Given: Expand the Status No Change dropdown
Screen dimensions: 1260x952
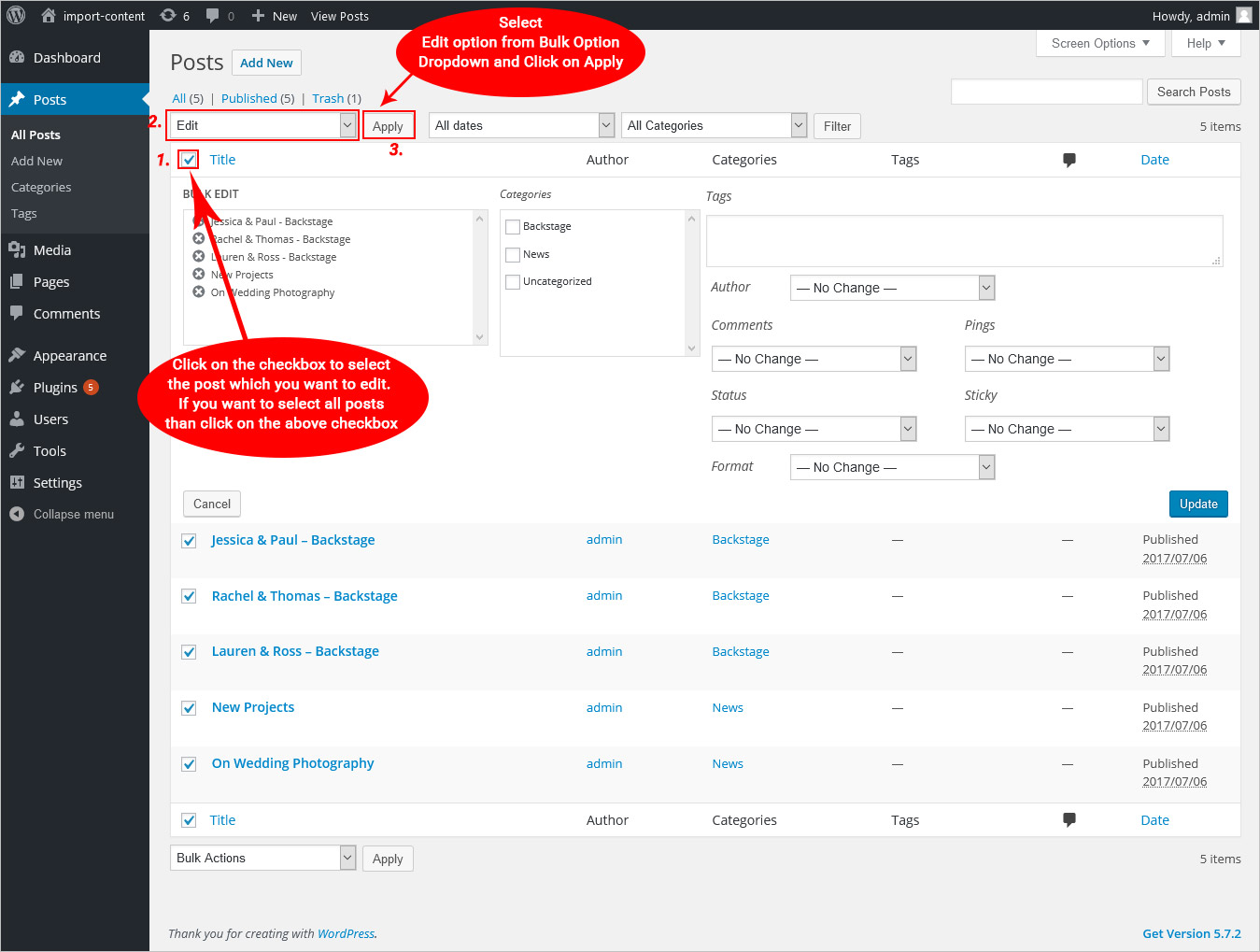Looking at the screenshot, I should (814, 429).
